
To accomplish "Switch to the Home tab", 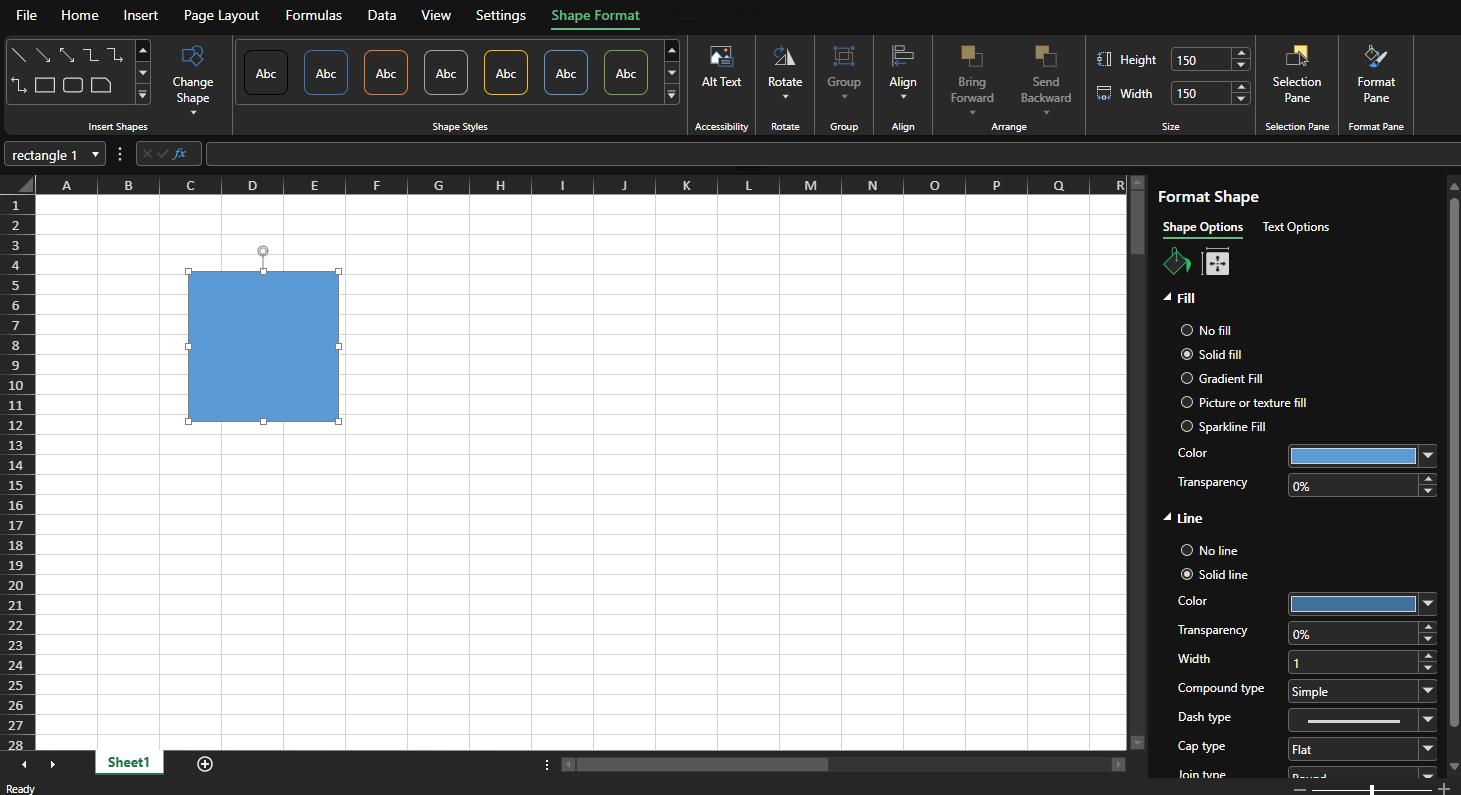I will pyautogui.click(x=80, y=15).
